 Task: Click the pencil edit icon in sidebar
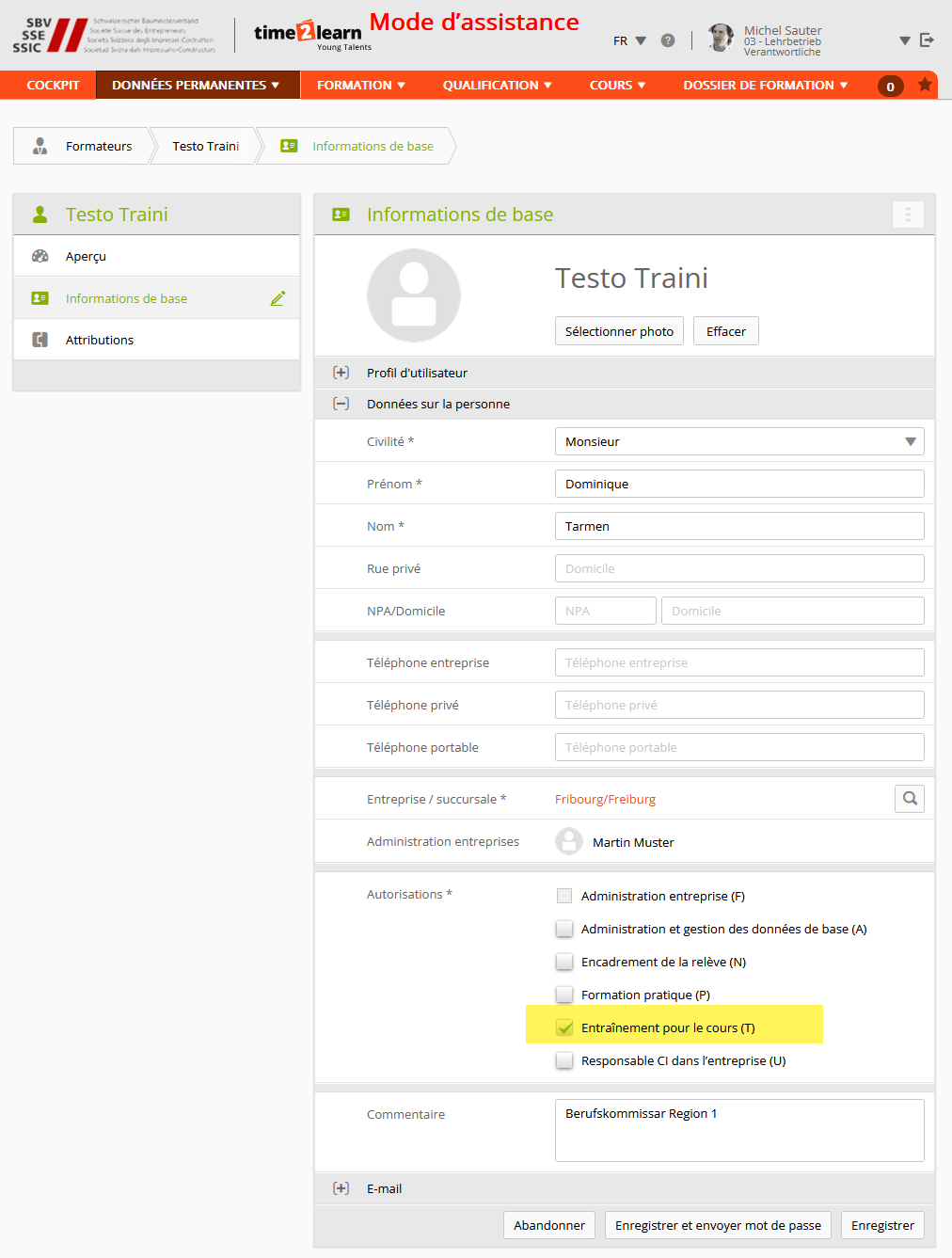(278, 298)
